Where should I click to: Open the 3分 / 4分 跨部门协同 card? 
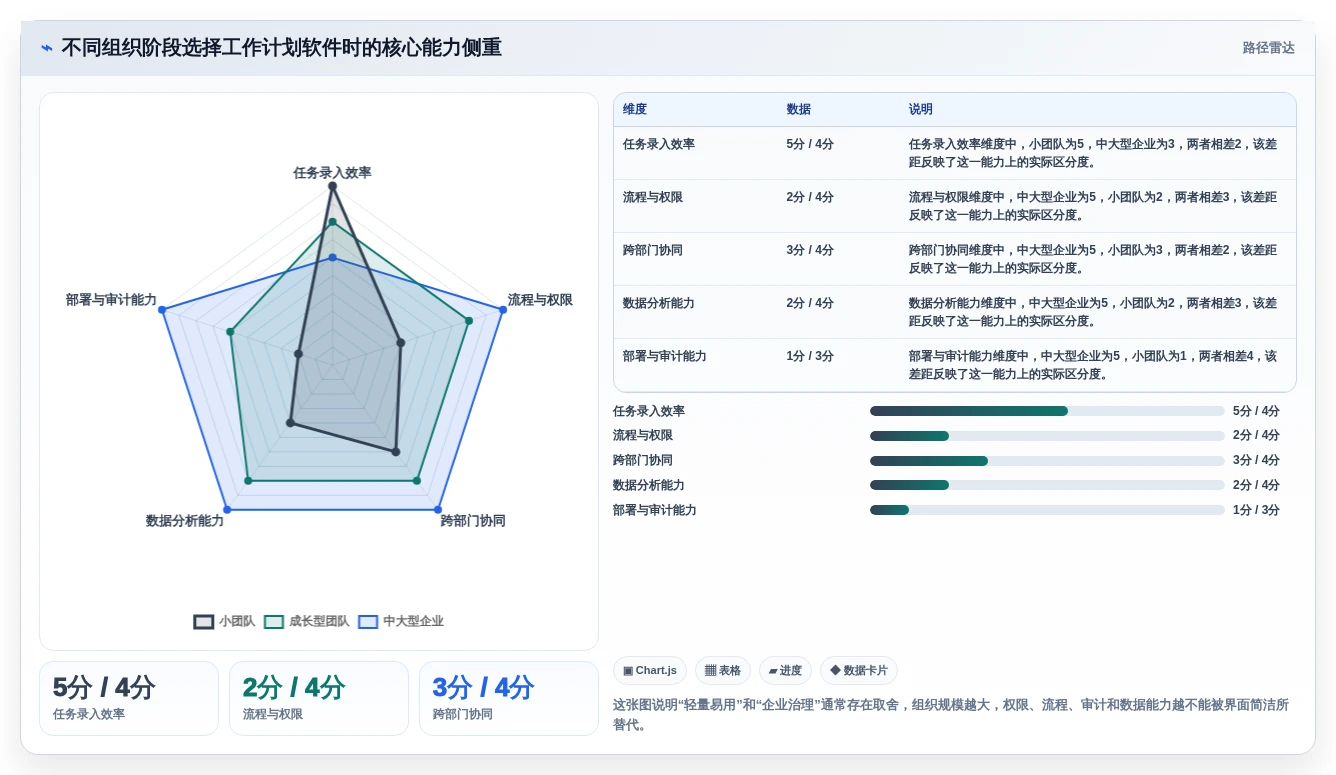coord(509,698)
